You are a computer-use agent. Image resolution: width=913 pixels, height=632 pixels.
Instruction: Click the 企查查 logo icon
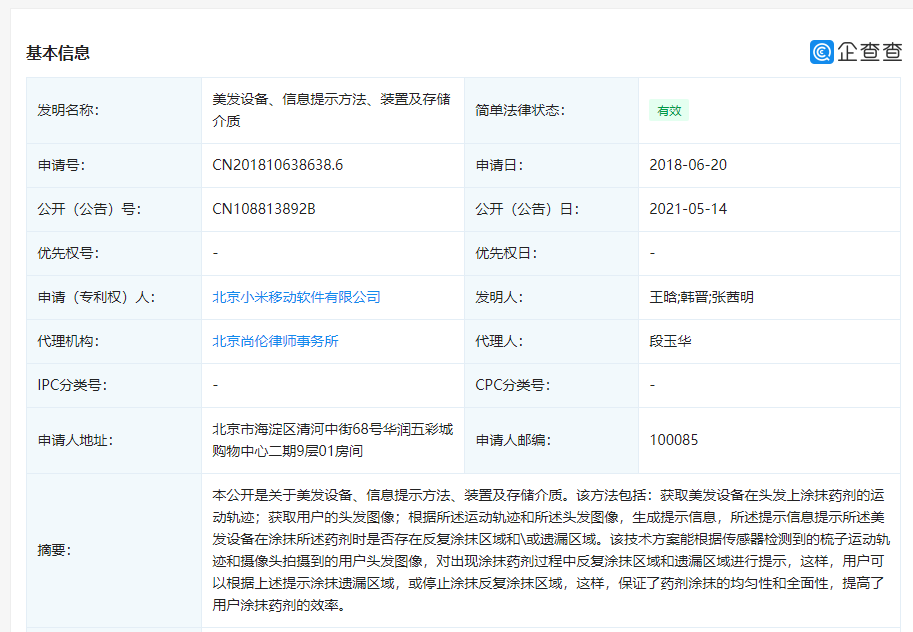point(822,52)
